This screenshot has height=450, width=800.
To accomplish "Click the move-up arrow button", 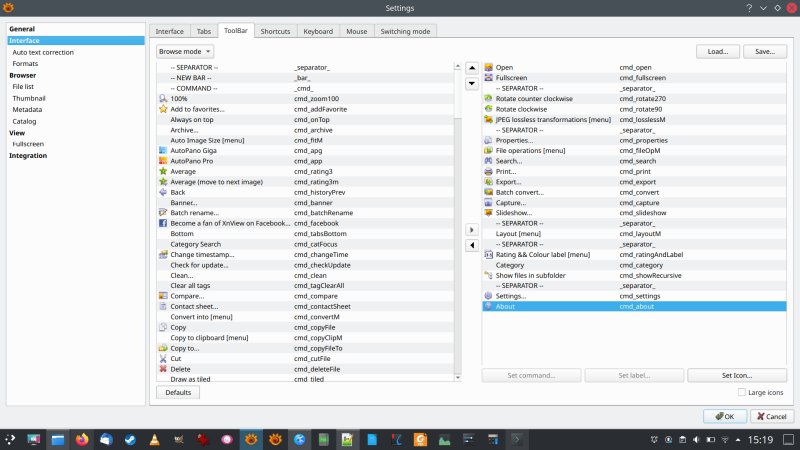I will [x=472, y=68].
